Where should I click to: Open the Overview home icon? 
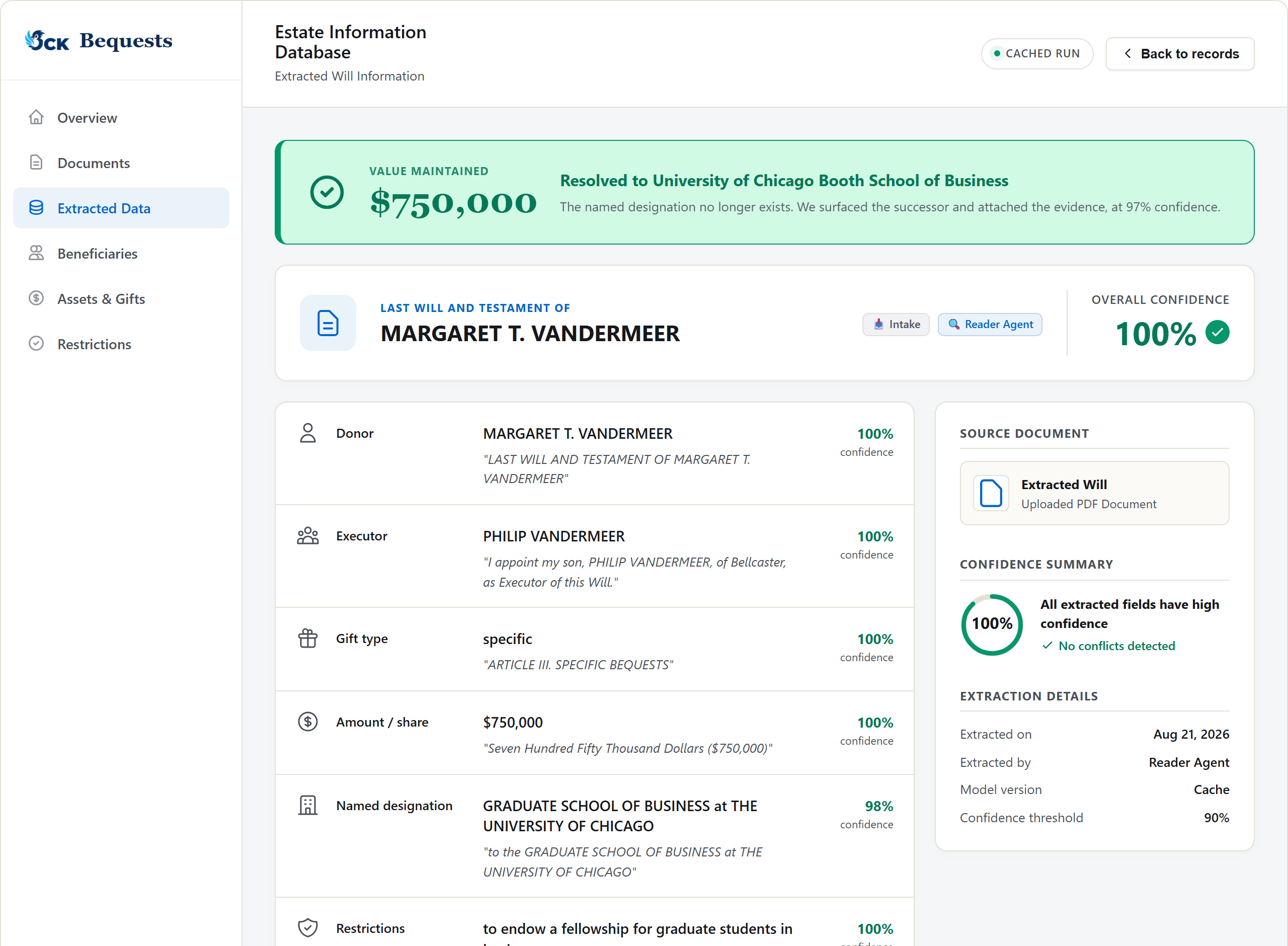(x=36, y=117)
